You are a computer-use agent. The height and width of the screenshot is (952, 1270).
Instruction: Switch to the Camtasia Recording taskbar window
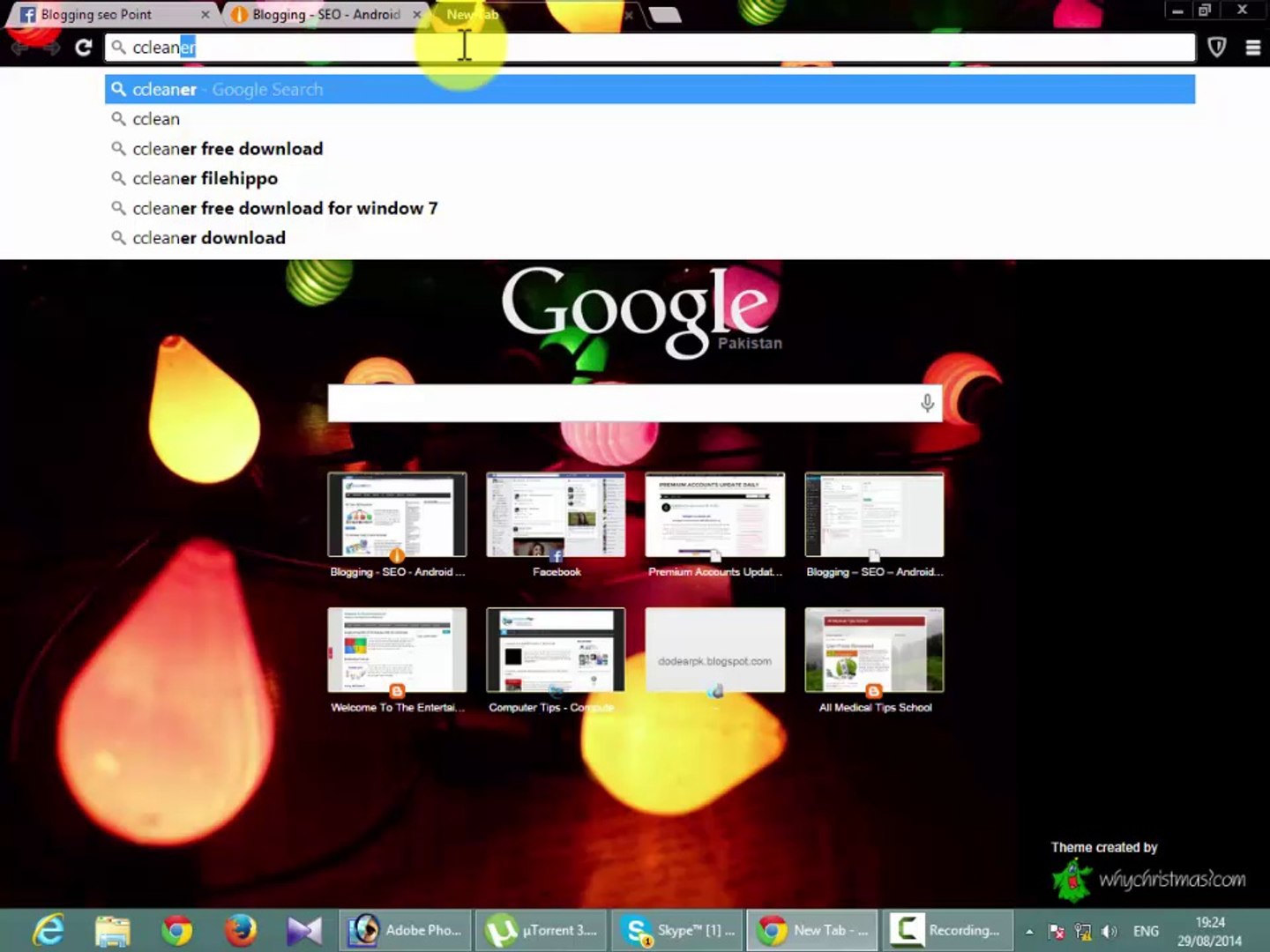tap(949, 931)
